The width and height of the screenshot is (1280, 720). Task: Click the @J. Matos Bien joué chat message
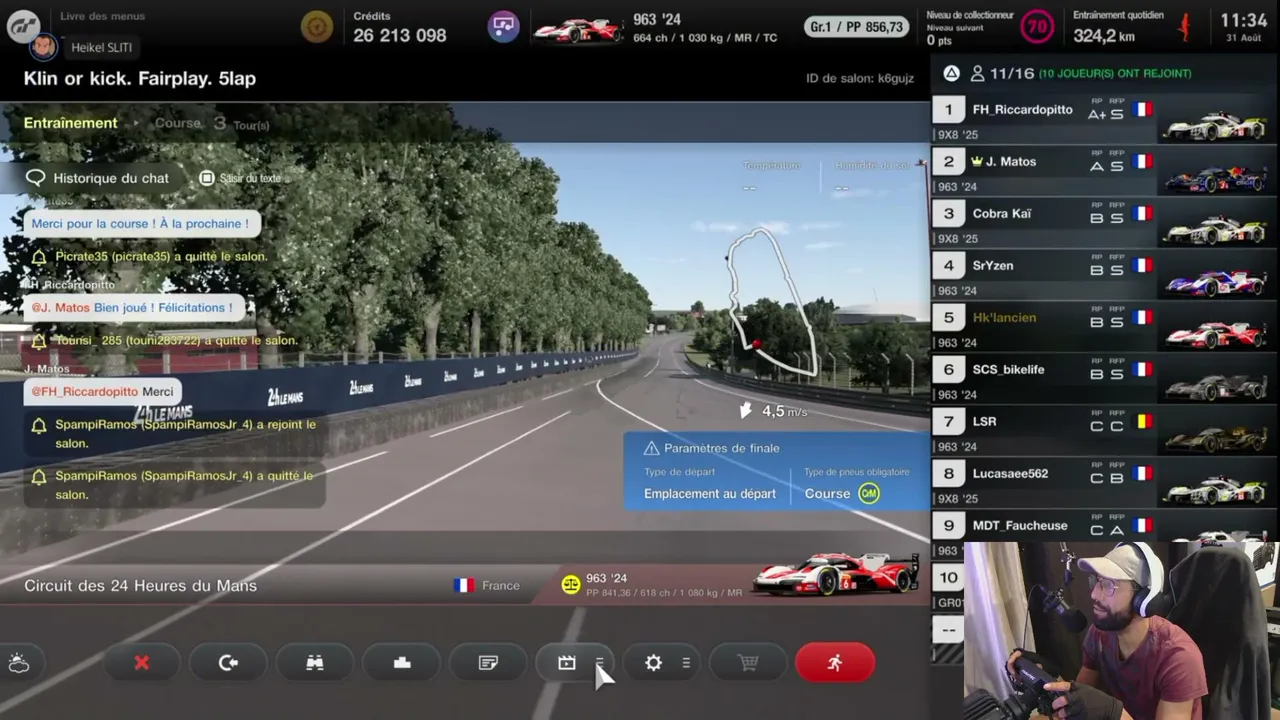point(132,308)
